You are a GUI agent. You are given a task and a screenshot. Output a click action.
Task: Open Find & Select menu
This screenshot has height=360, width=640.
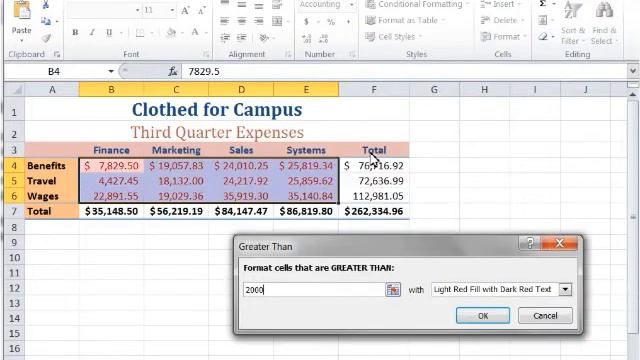click(x=604, y=22)
